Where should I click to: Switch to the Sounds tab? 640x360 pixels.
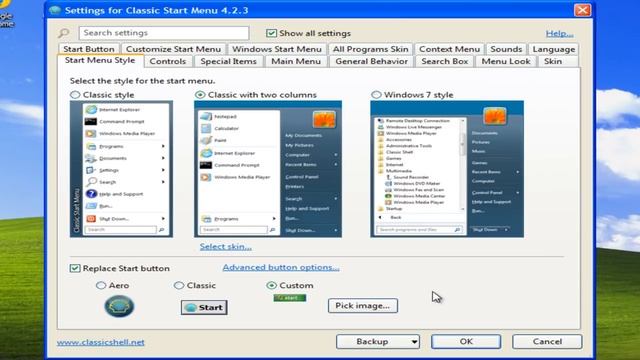[x=506, y=49]
